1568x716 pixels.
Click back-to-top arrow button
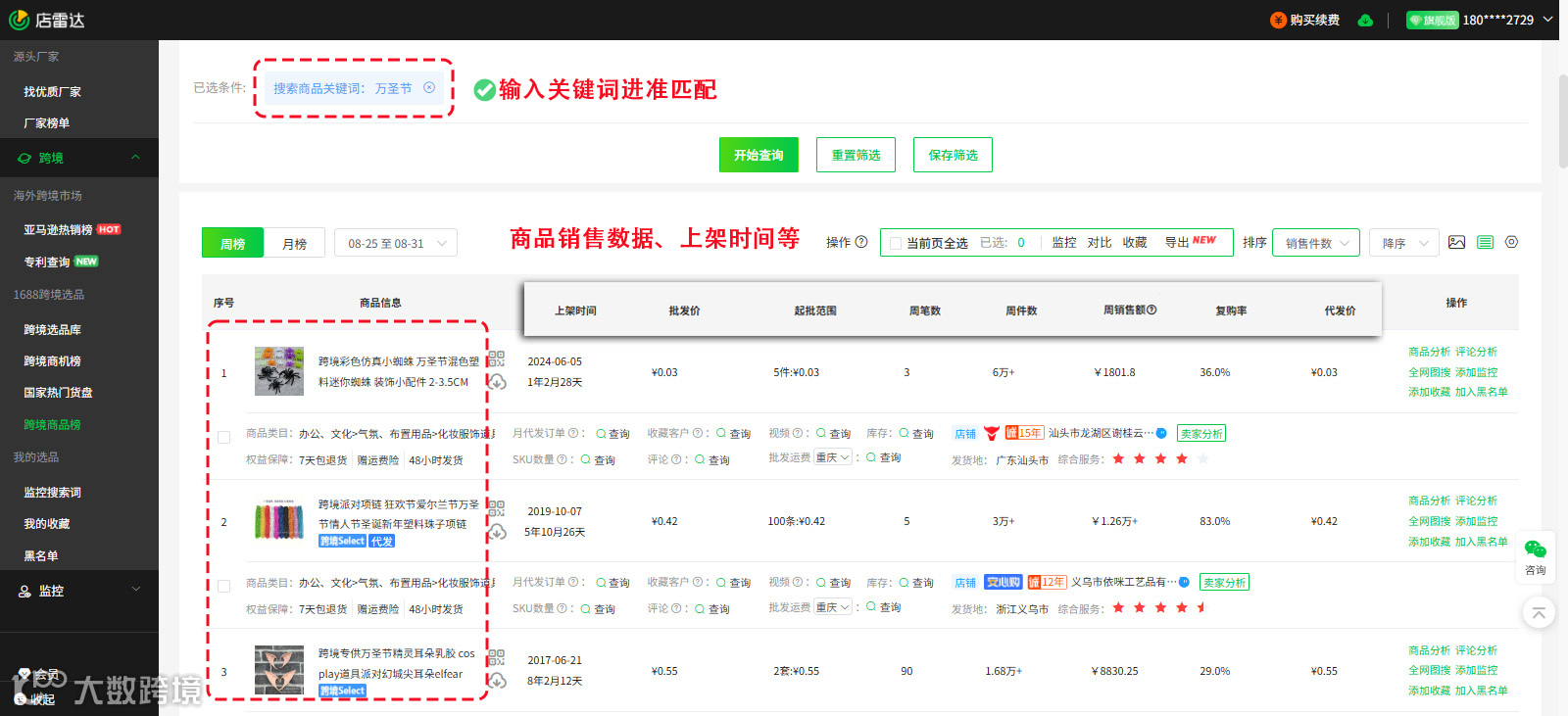coord(1539,613)
